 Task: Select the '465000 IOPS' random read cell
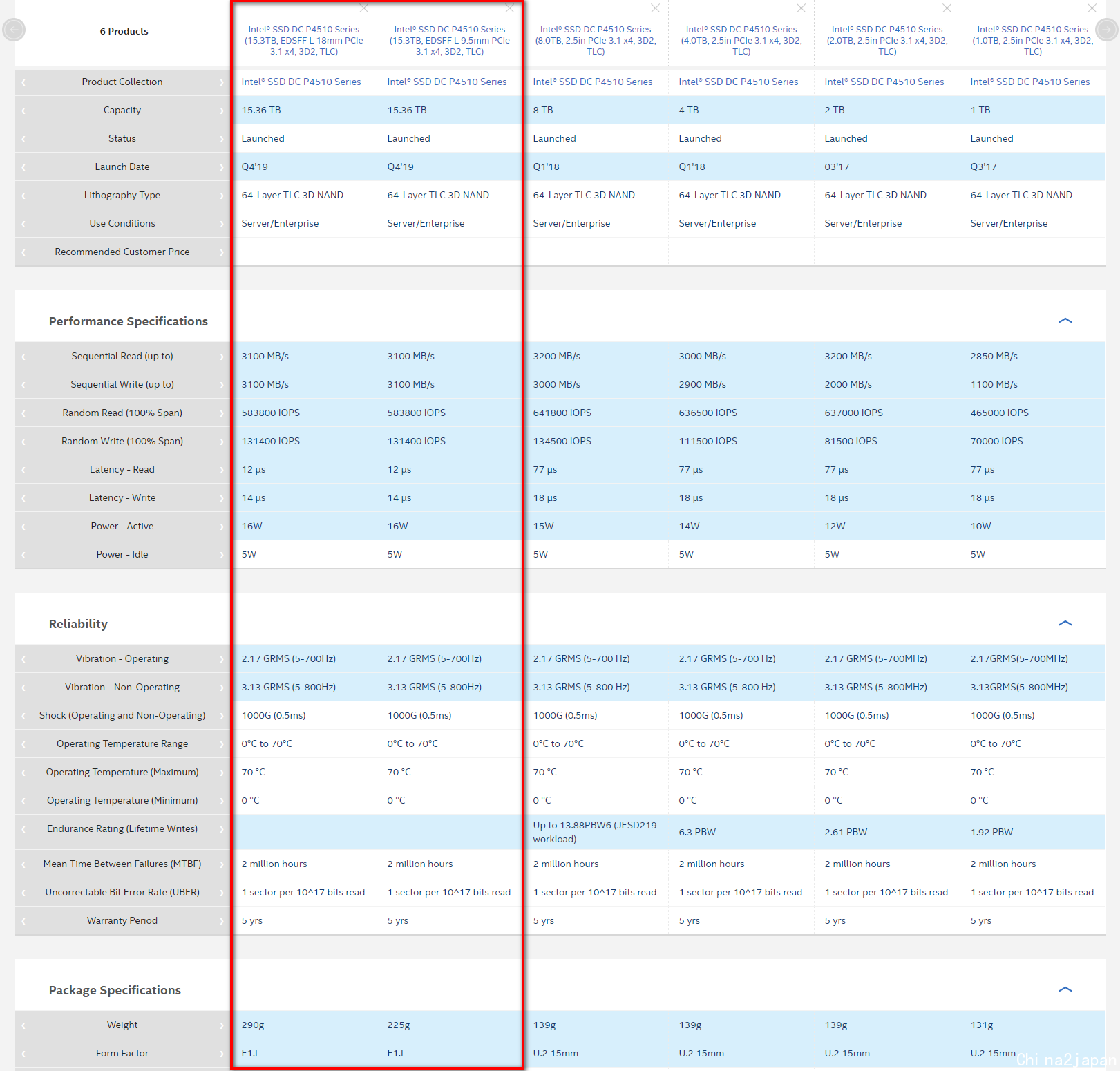click(1033, 413)
